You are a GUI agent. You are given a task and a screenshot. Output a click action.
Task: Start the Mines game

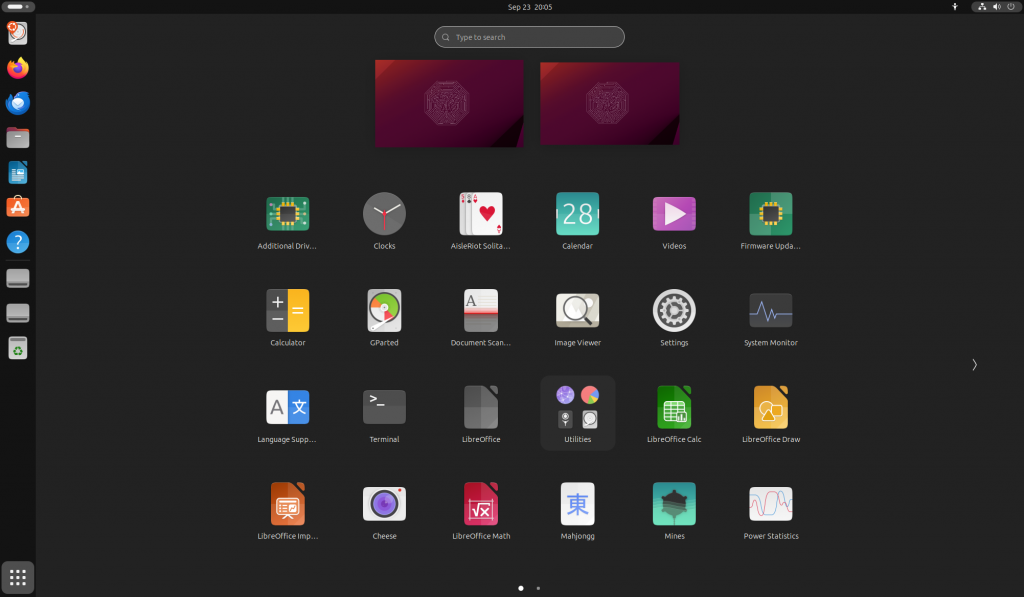click(674, 503)
